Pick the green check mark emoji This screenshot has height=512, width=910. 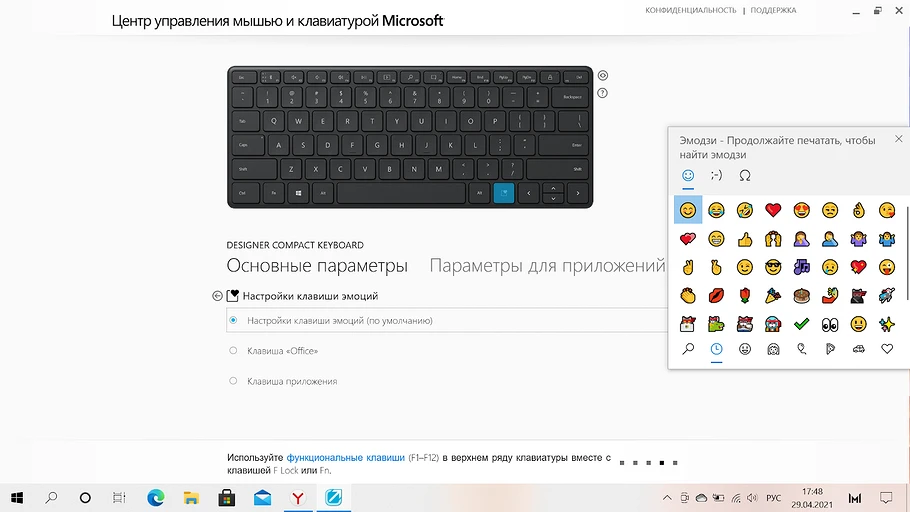point(801,324)
